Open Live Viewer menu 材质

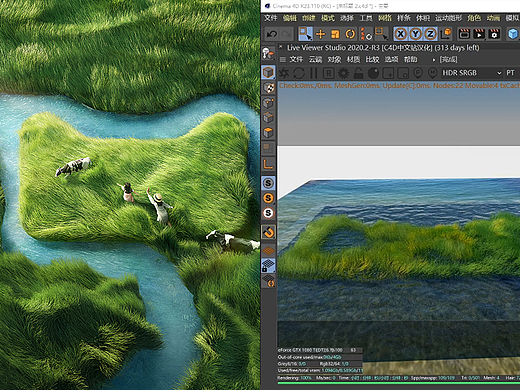[353, 60]
